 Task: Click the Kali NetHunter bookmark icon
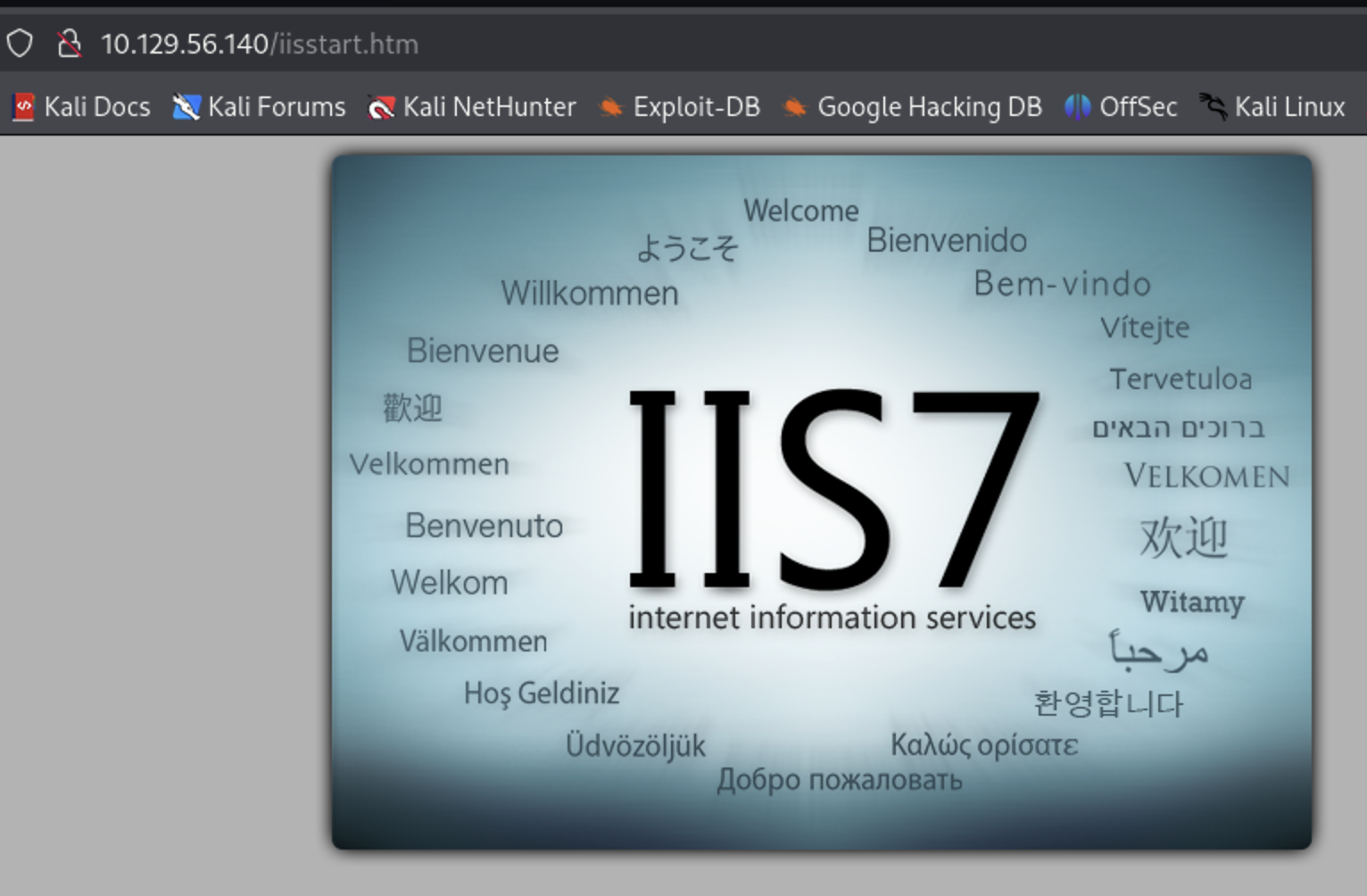pos(381,107)
